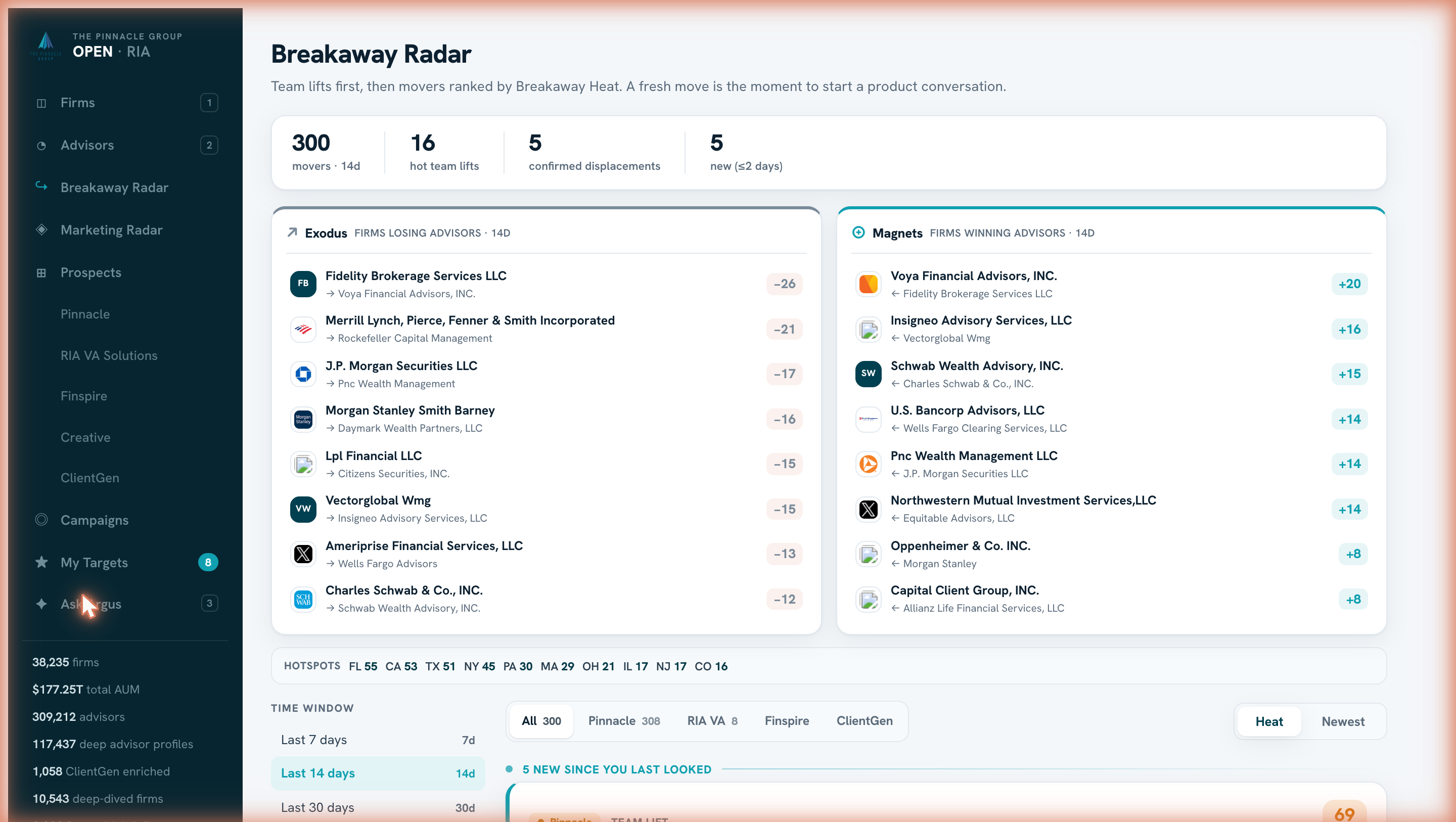The height and width of the screenshot is (822, 1456).
Task: Switch to the Finspire tab
Action: pyautogui.click(x=787, y=721)
